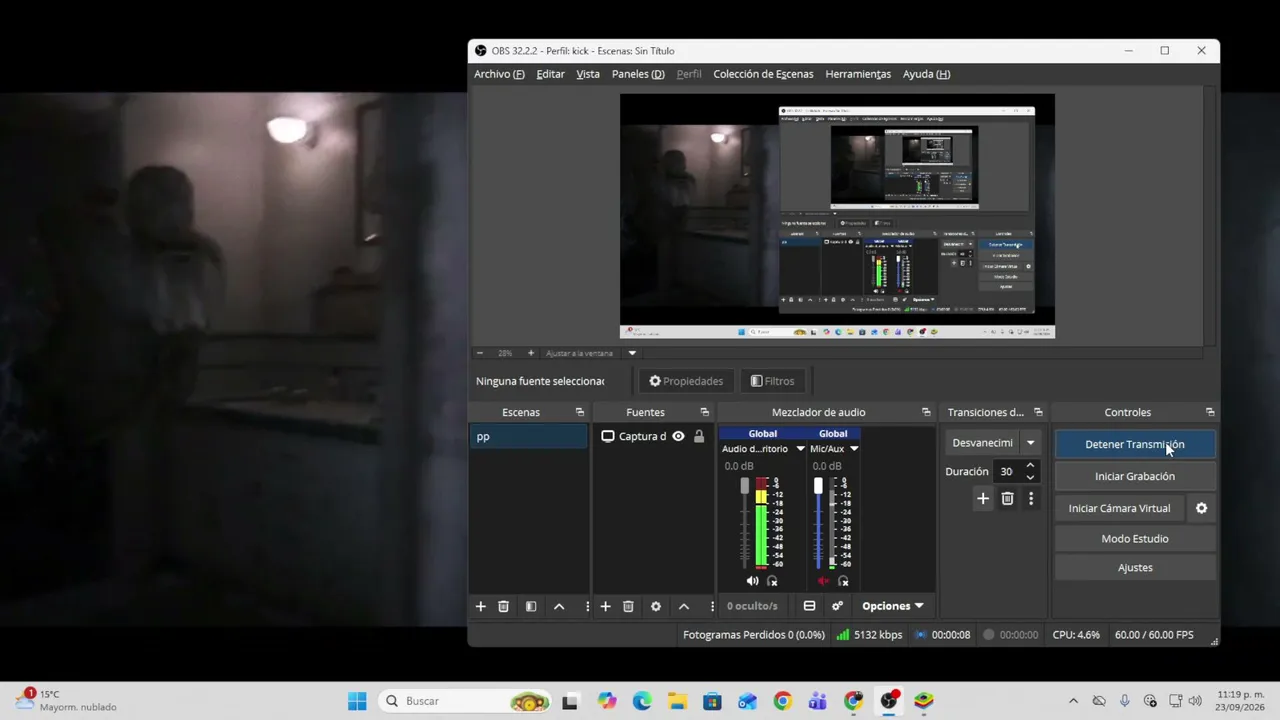
Task: Open the Herramientas menu
Action: coord(858,74)
